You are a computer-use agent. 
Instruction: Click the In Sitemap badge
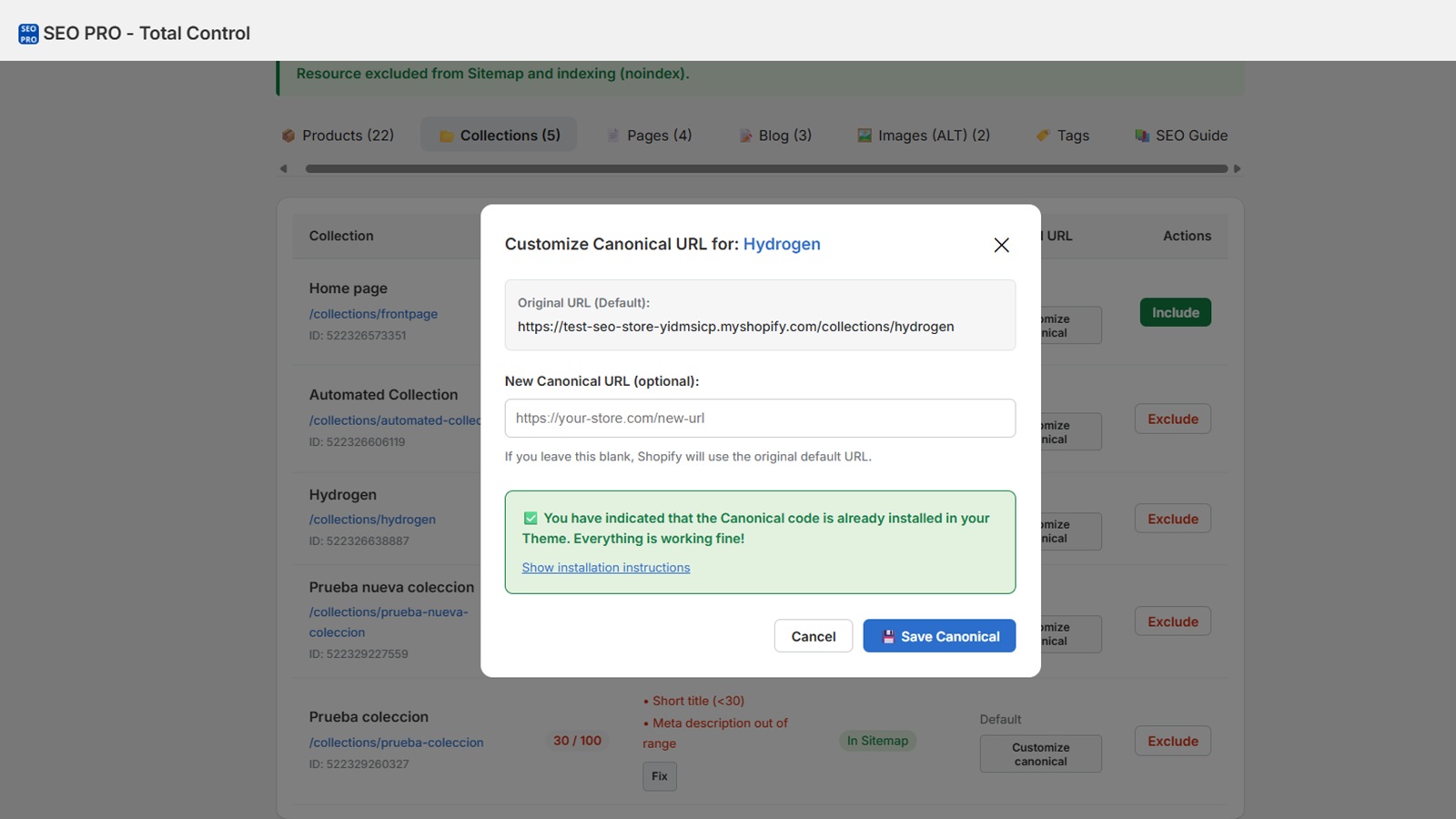pyautogui.click(x=877, y=741)
